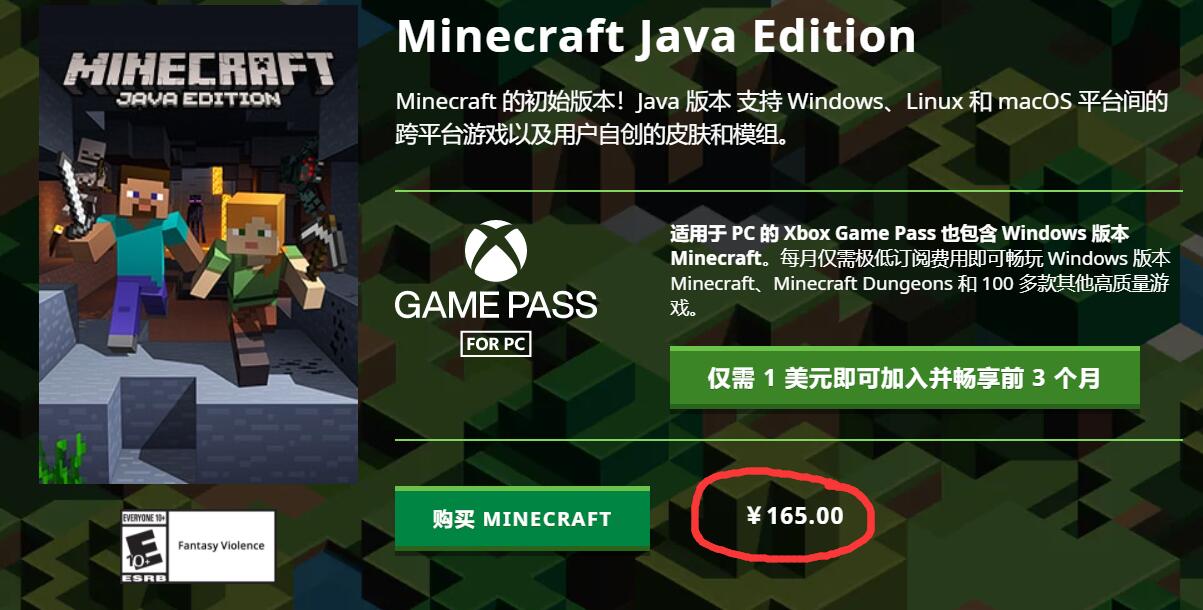This screenshot has height=610, width=1203.
Task: Click the ESRB Everyone 10+ rating icon
Action: coord(142,547)
